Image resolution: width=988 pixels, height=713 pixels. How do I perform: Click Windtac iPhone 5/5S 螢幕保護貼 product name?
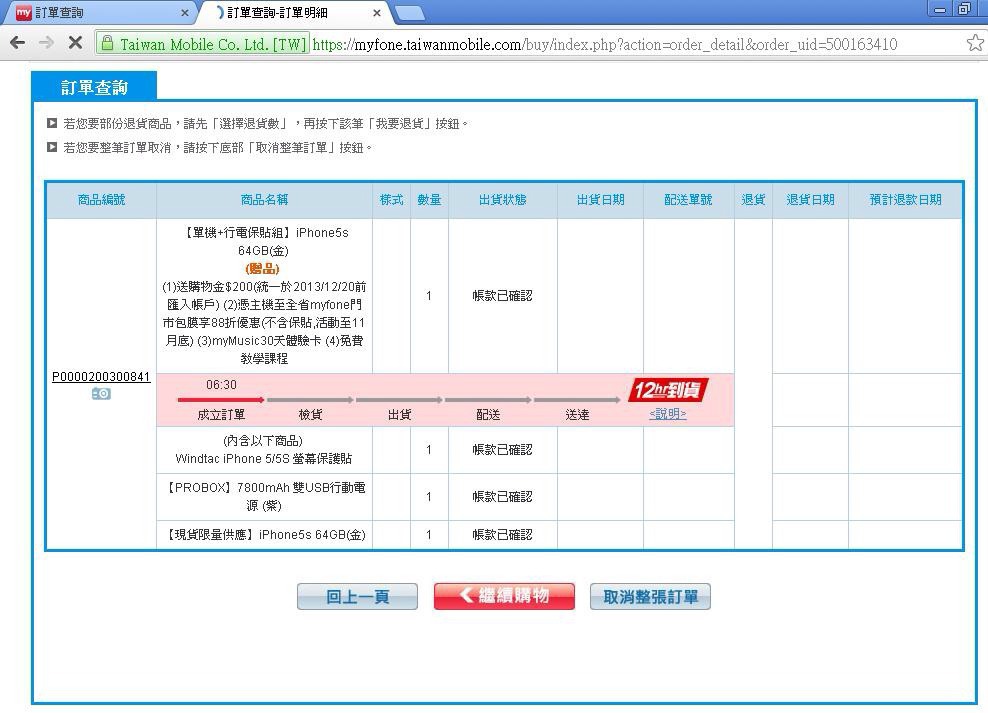(263, 459)
